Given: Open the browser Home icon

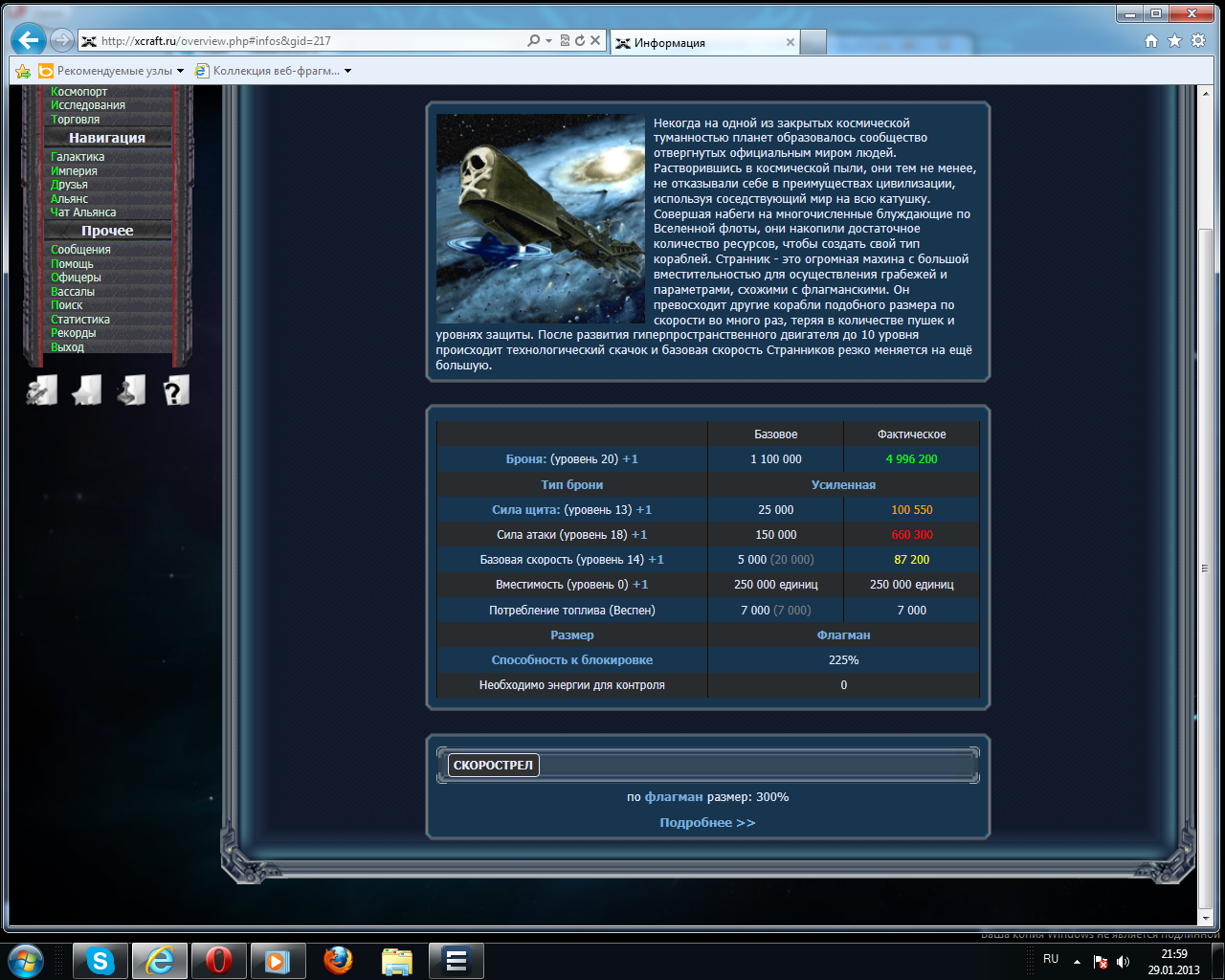Looking at the screenshot, I should (1151, 41).
